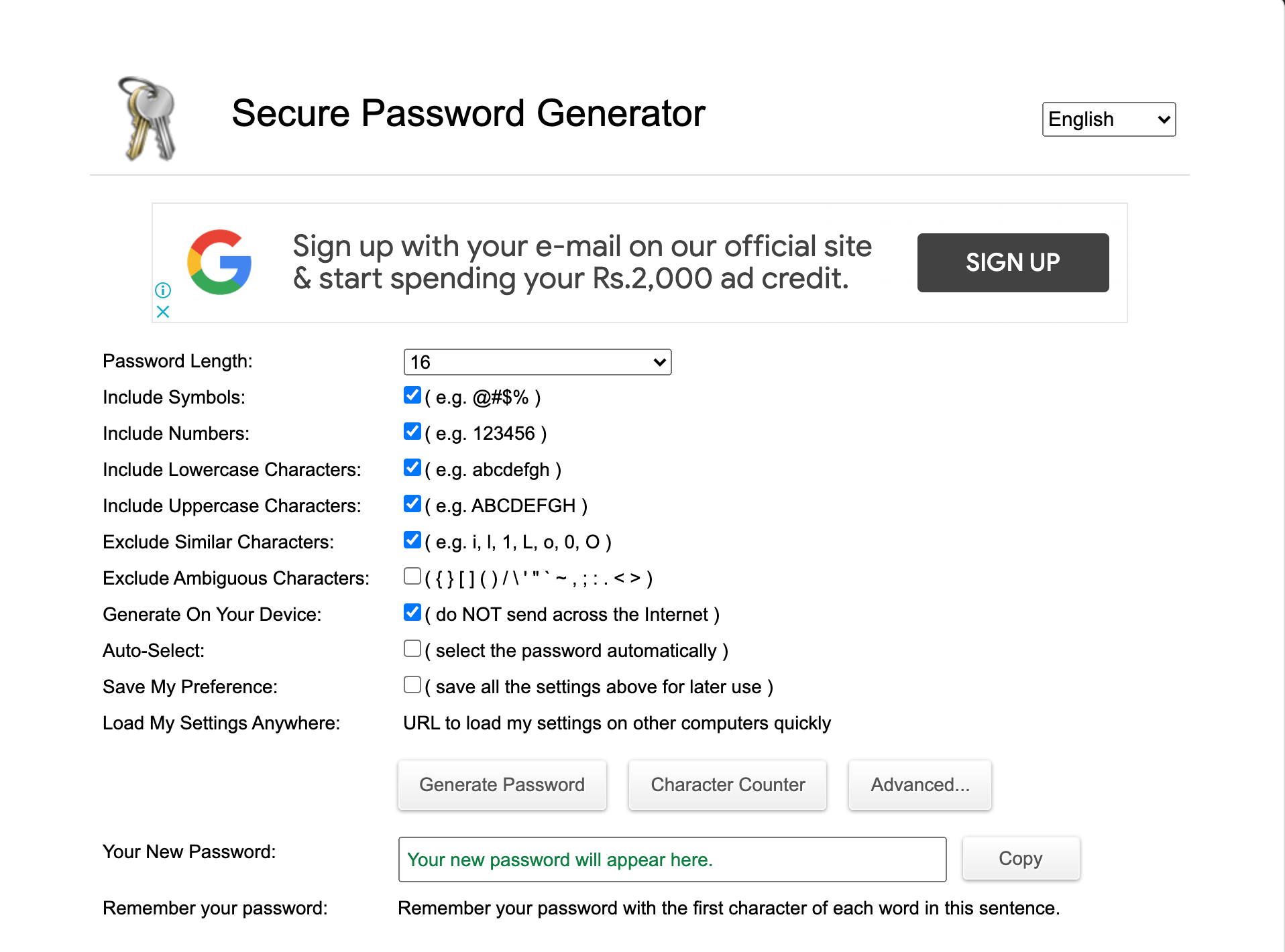Check the Save My Preference box
Viewport: 1285px width, 952px height.
(412, 685)
